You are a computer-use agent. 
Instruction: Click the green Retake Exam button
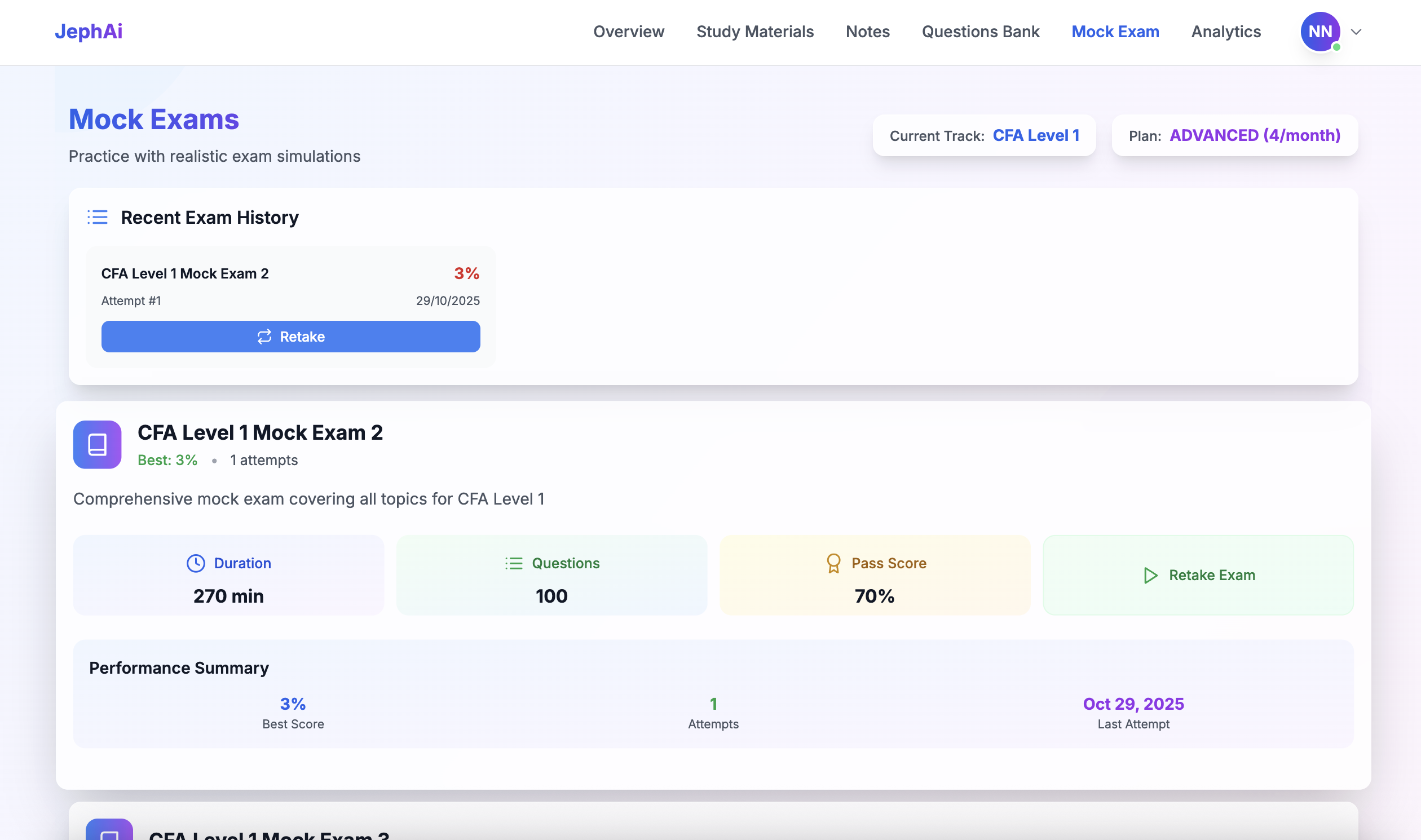[x=1198, y=575]
